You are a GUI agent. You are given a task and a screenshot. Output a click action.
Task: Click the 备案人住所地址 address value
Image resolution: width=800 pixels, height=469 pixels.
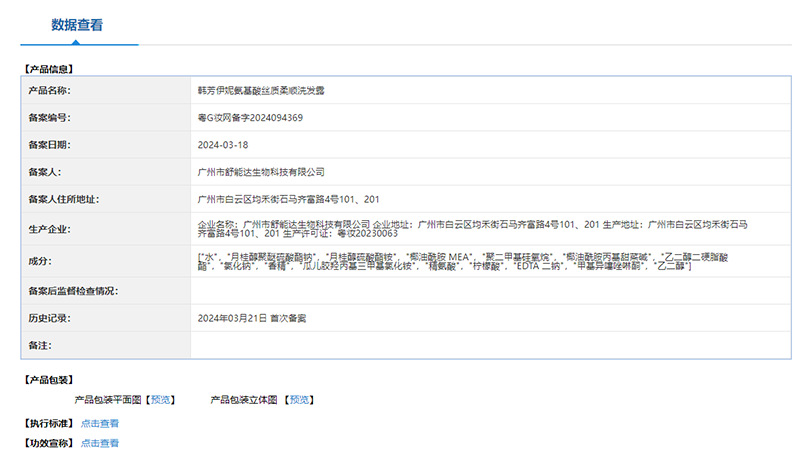[x=288, y=199]
